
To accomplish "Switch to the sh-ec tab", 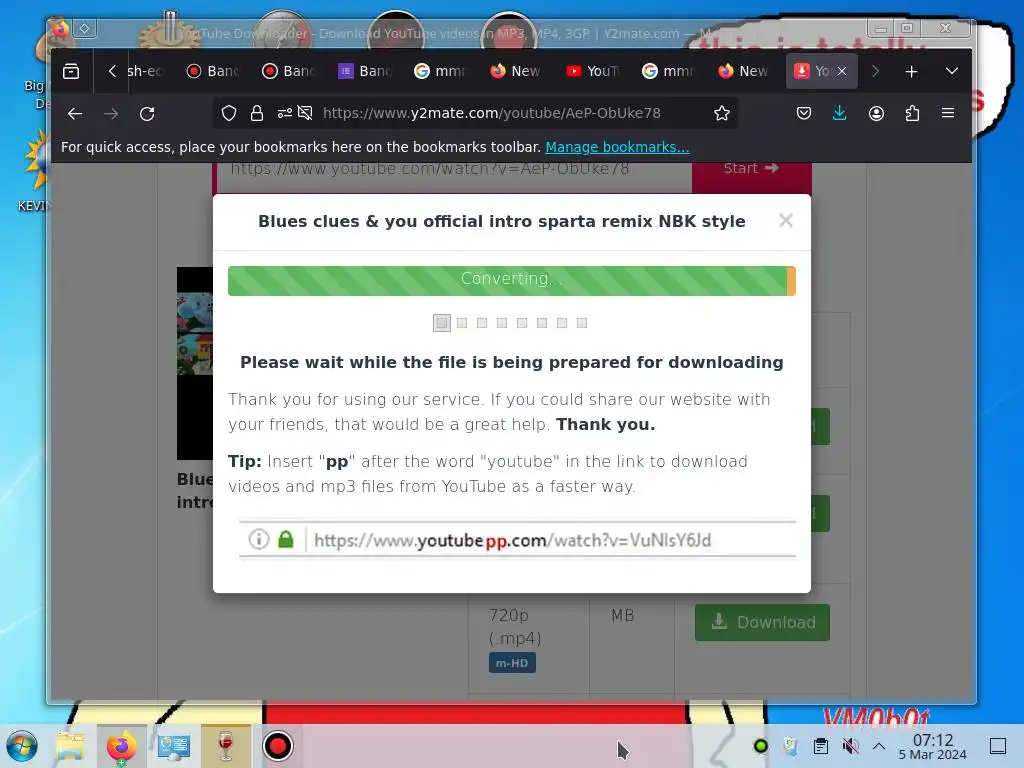I will coord(145,71).
